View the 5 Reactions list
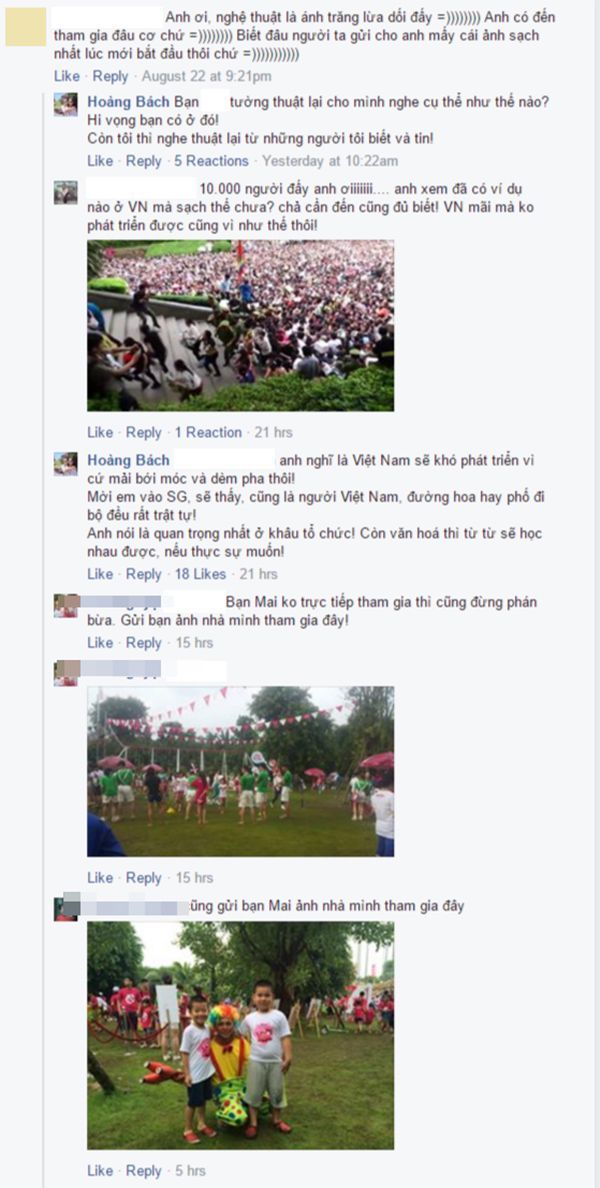The height and width of the screenshot is (1188, 600). click(211, 161)
